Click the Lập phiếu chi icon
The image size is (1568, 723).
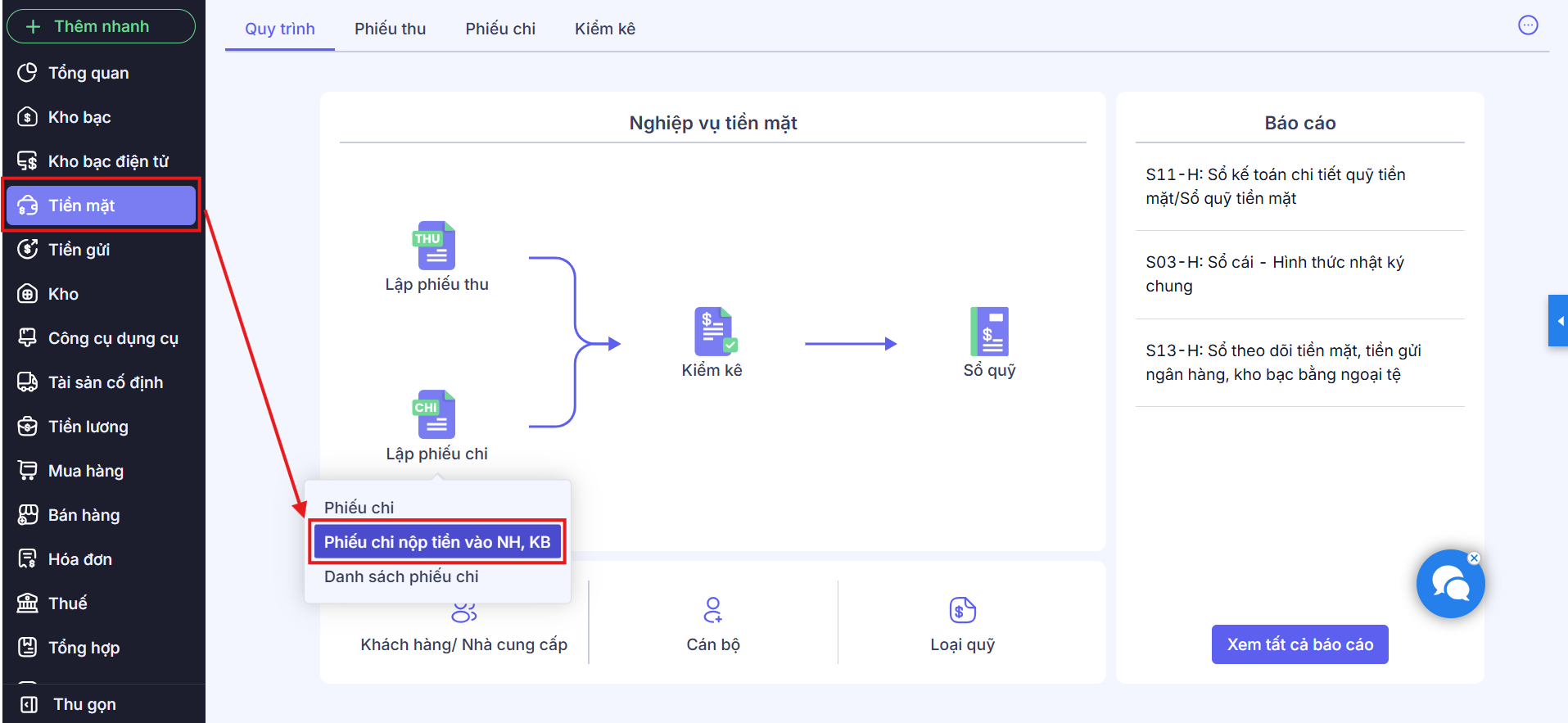point(435,414)
